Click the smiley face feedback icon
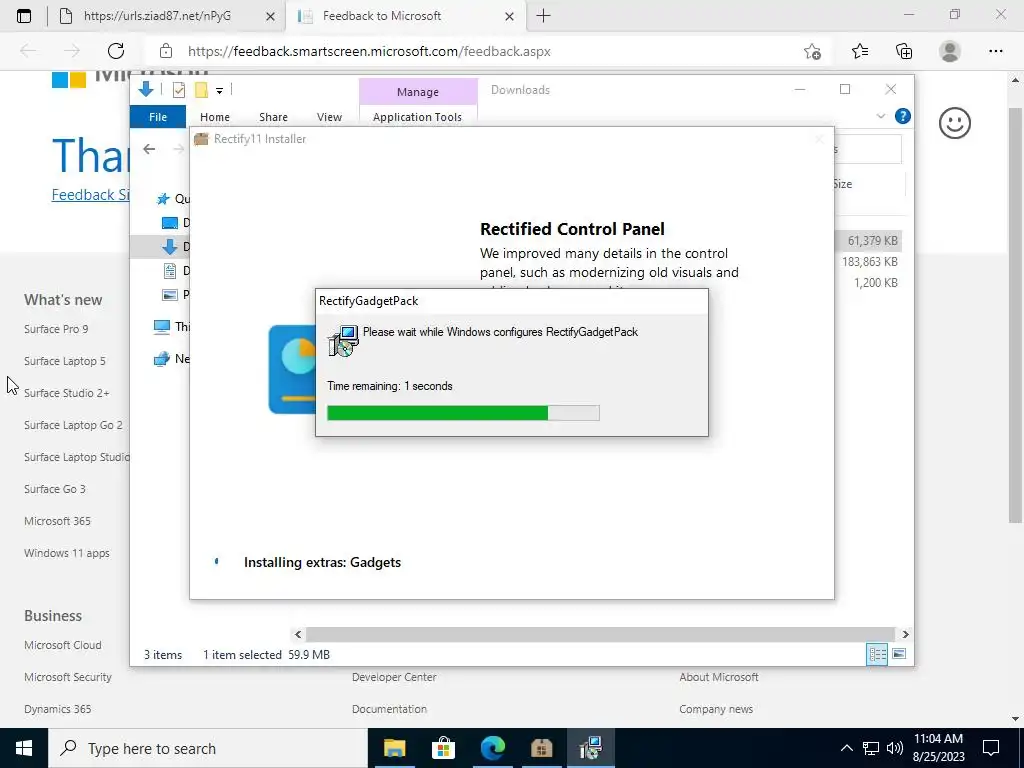This screenshot has width=1024, height=768. (954, 123)
